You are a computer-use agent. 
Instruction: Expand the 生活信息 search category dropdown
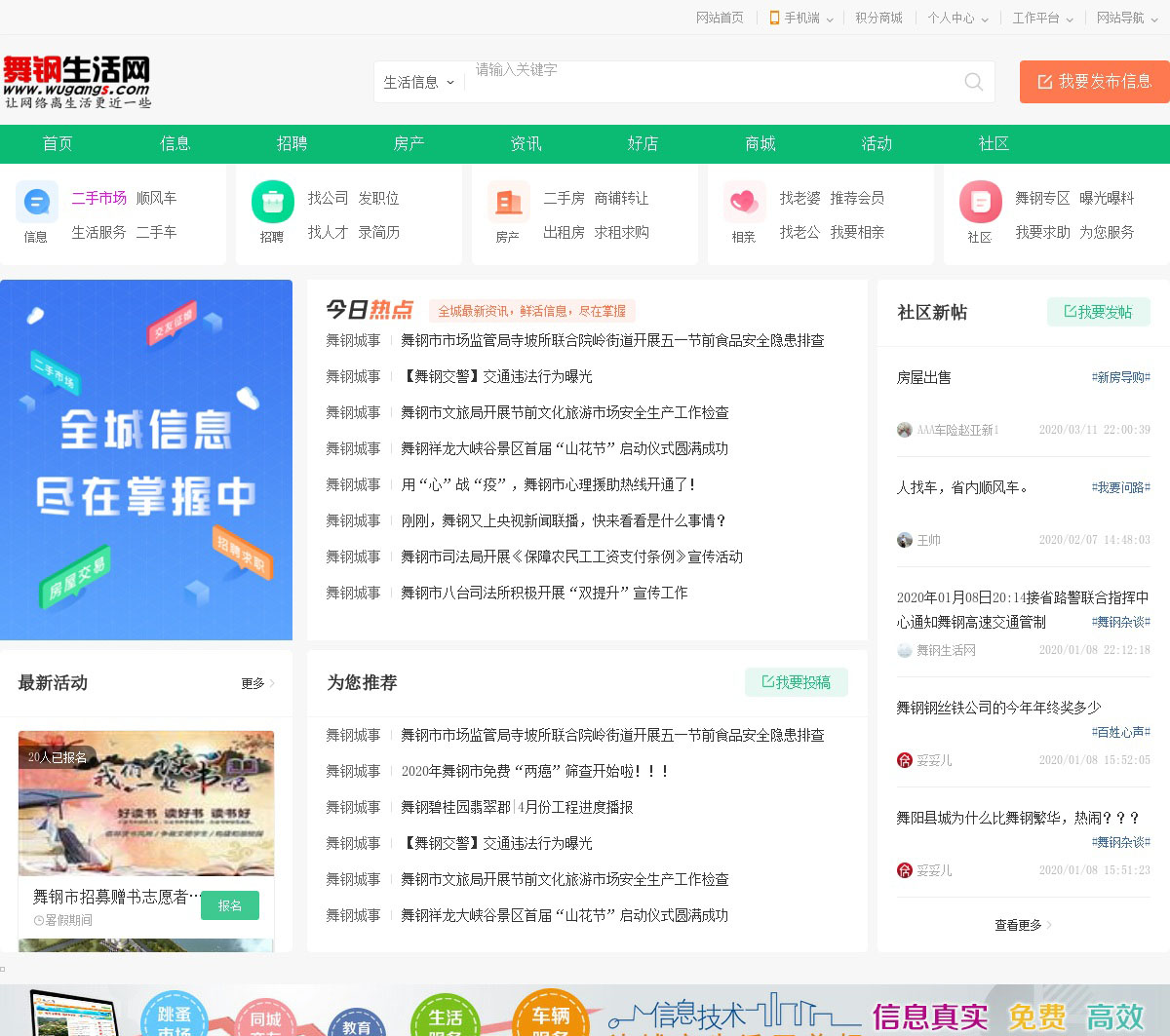point(419,83)
